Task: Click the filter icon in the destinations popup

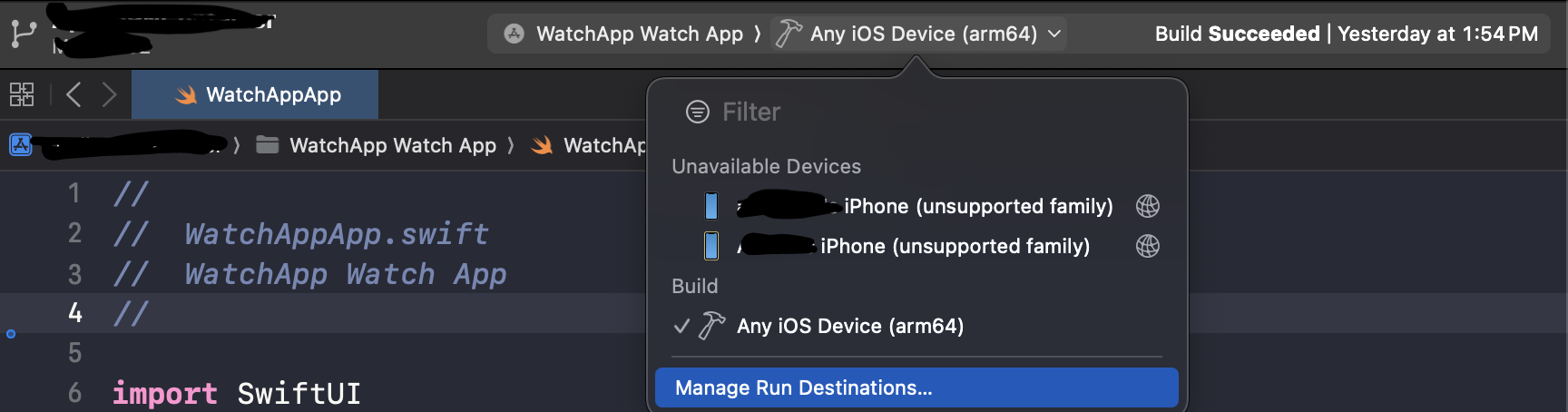Action: point(697,112)
